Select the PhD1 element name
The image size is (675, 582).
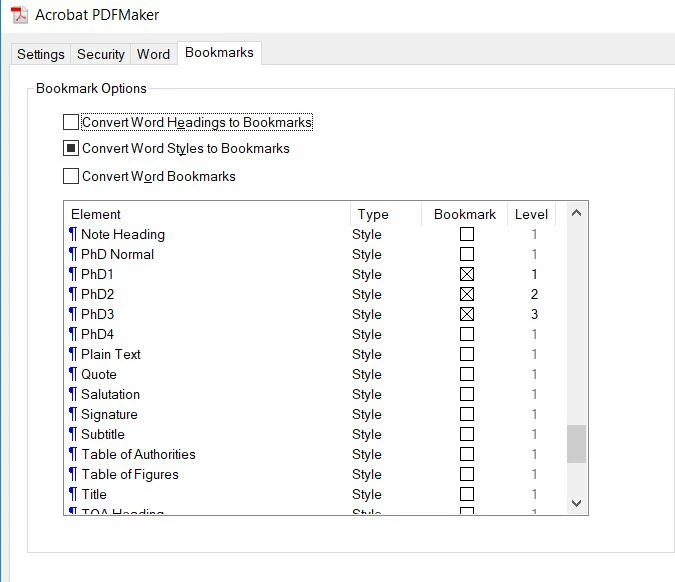[97, 274]
